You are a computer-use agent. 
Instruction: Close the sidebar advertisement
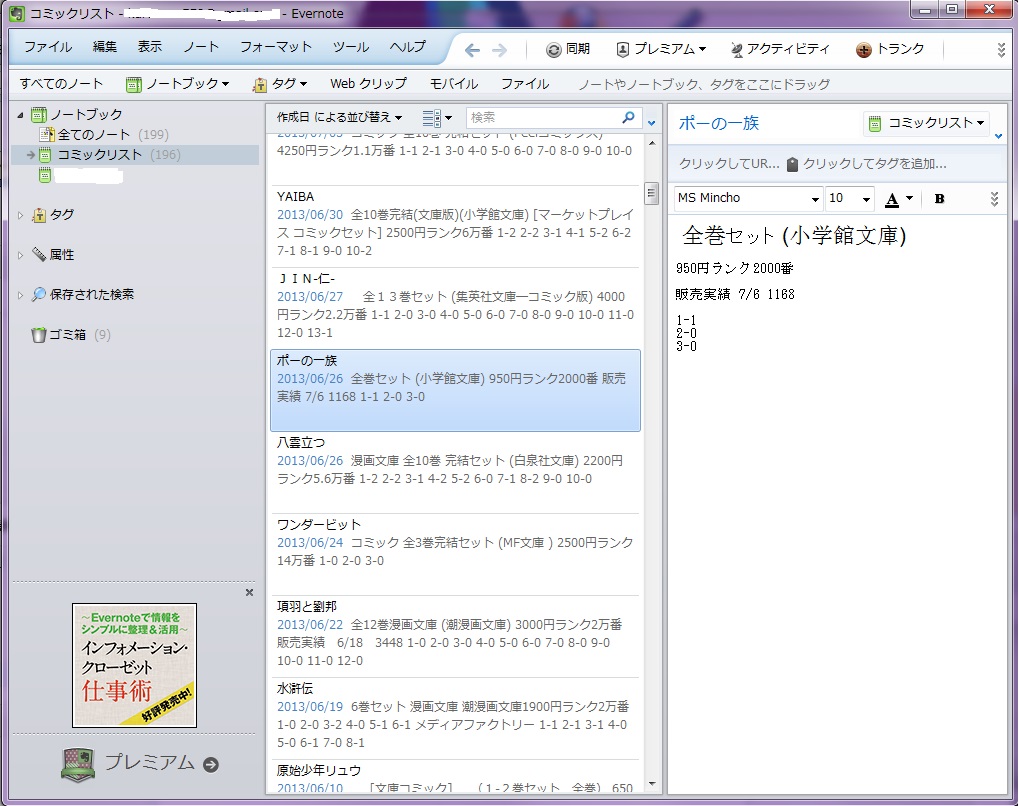pos(250,592)
